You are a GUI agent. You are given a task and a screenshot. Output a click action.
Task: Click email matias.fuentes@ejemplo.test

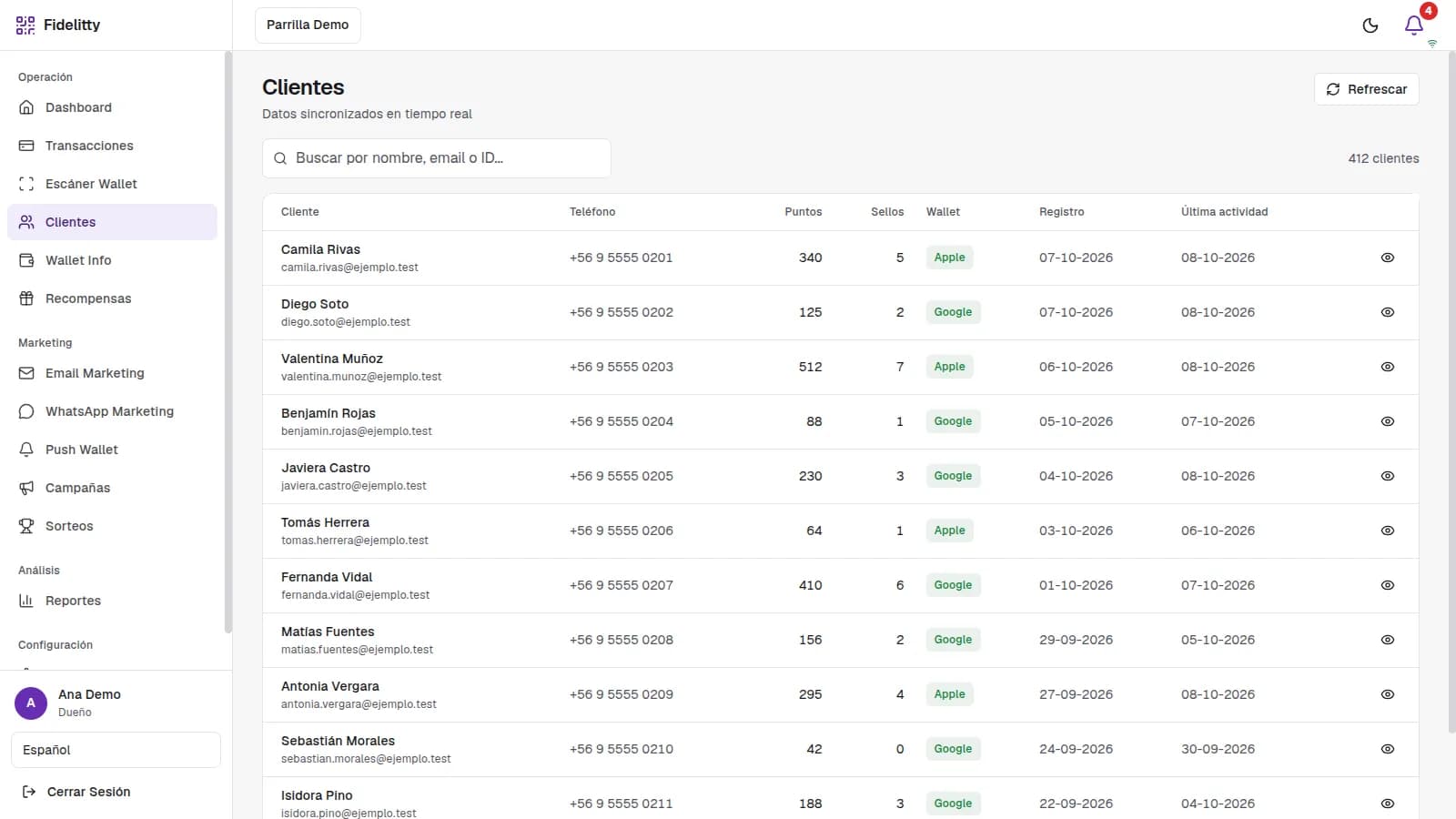click(x=357, y=650)
